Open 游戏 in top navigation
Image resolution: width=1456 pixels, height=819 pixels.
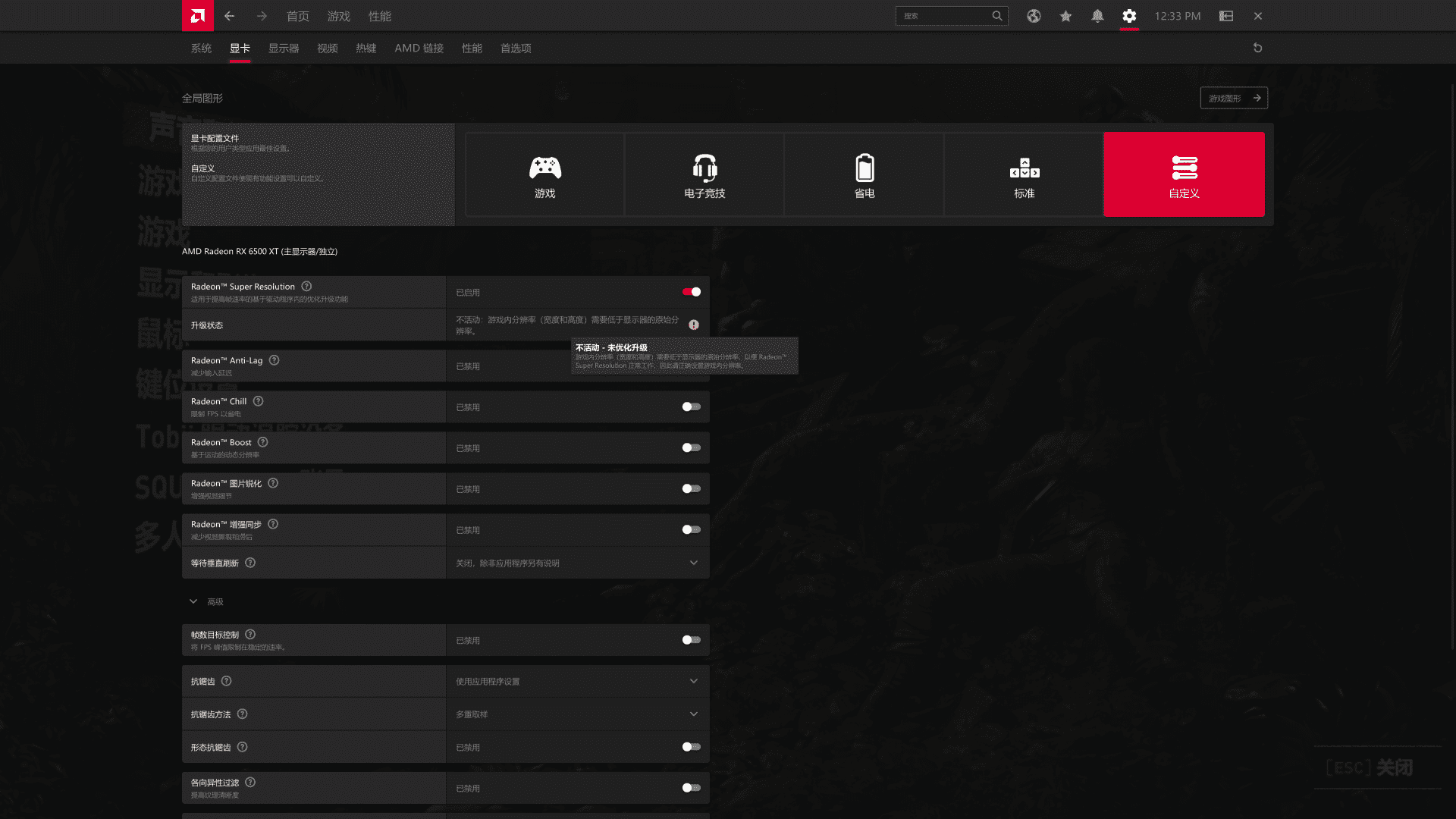click(339, 16)
